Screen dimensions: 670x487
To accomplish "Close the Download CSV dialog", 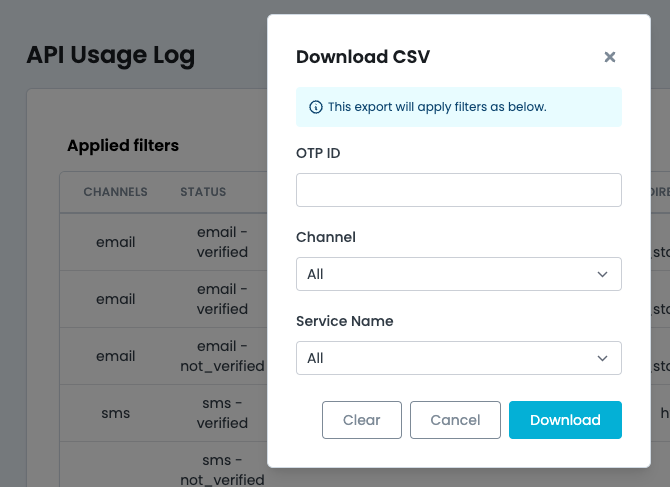I will pyautogui.click(x=610, y=57).
